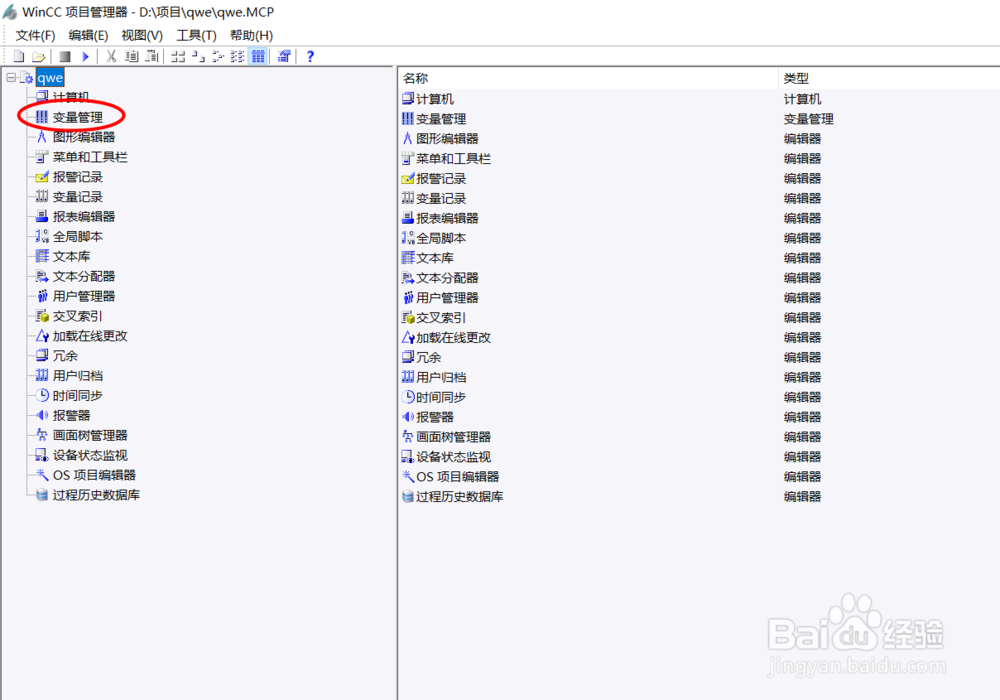Select 报警器 in the left tree
1000x700 pixels.
(71, 415)
